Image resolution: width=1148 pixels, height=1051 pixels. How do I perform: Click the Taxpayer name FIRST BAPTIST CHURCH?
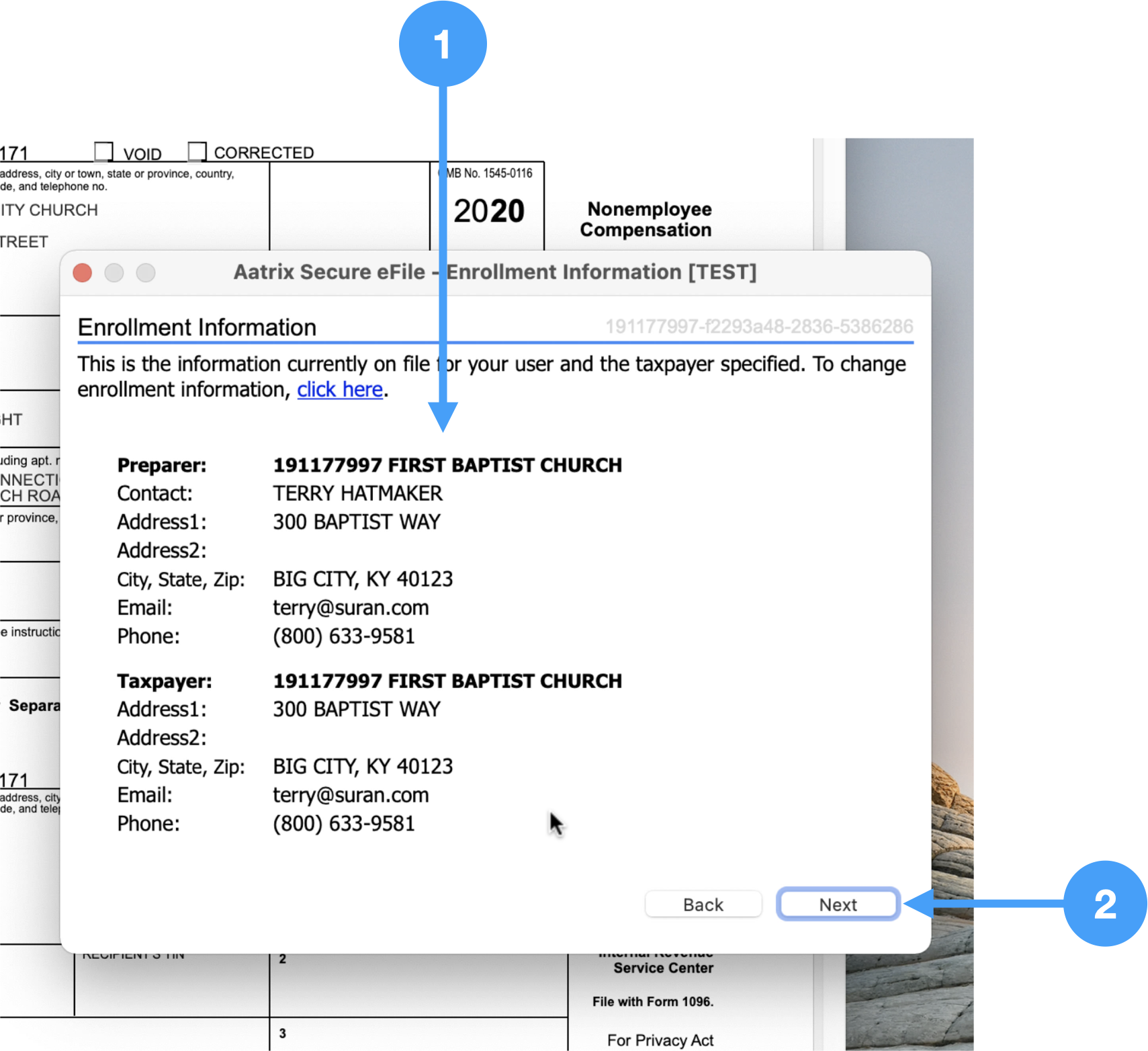pyautogui.click(x=447, y=681)
